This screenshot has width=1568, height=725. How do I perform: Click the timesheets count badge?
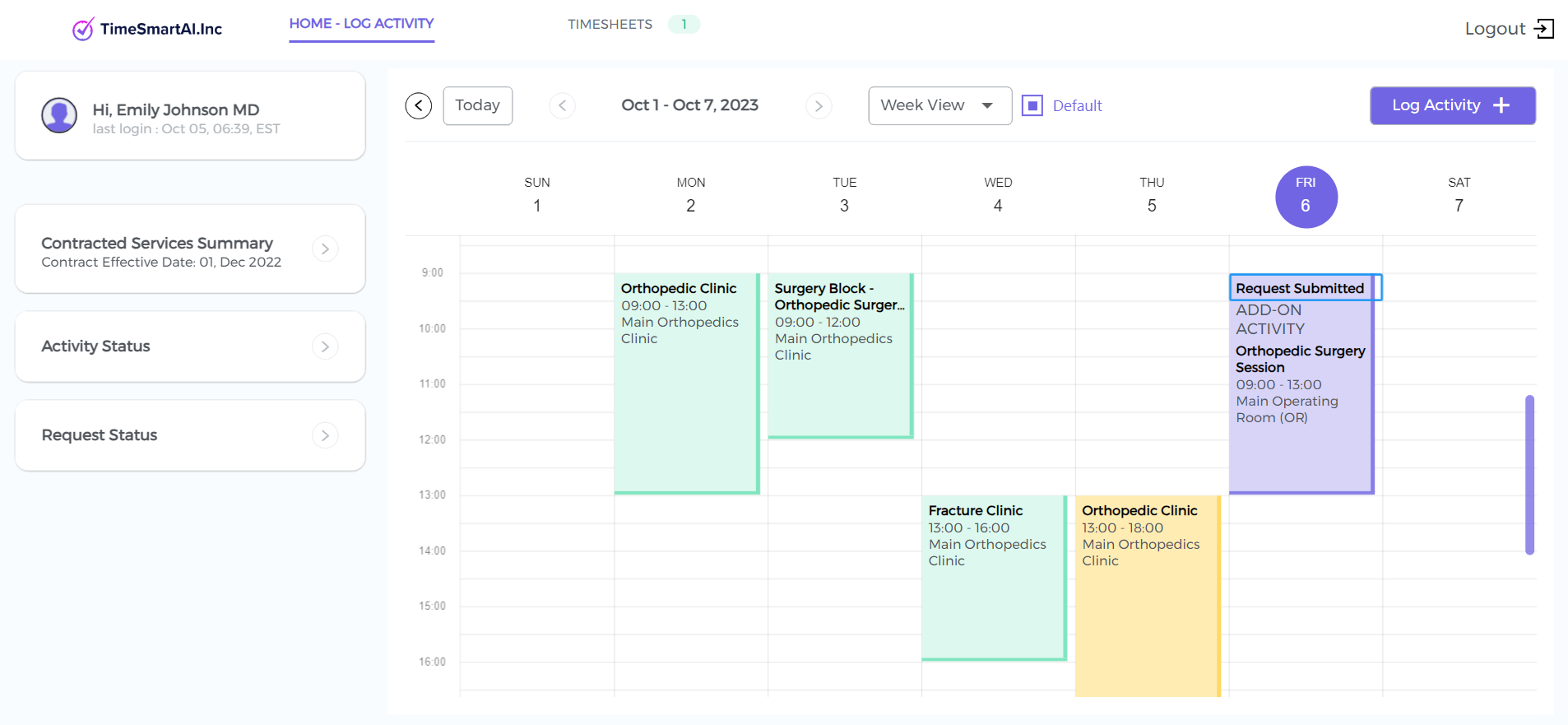(684, 25)
